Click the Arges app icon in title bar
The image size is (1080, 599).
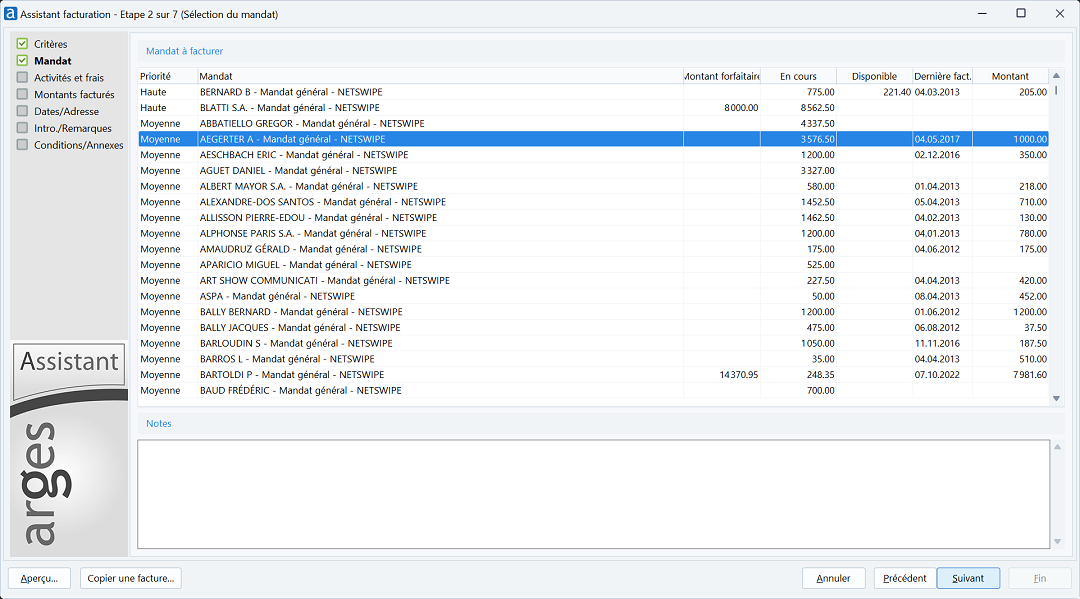coord(10,14)
